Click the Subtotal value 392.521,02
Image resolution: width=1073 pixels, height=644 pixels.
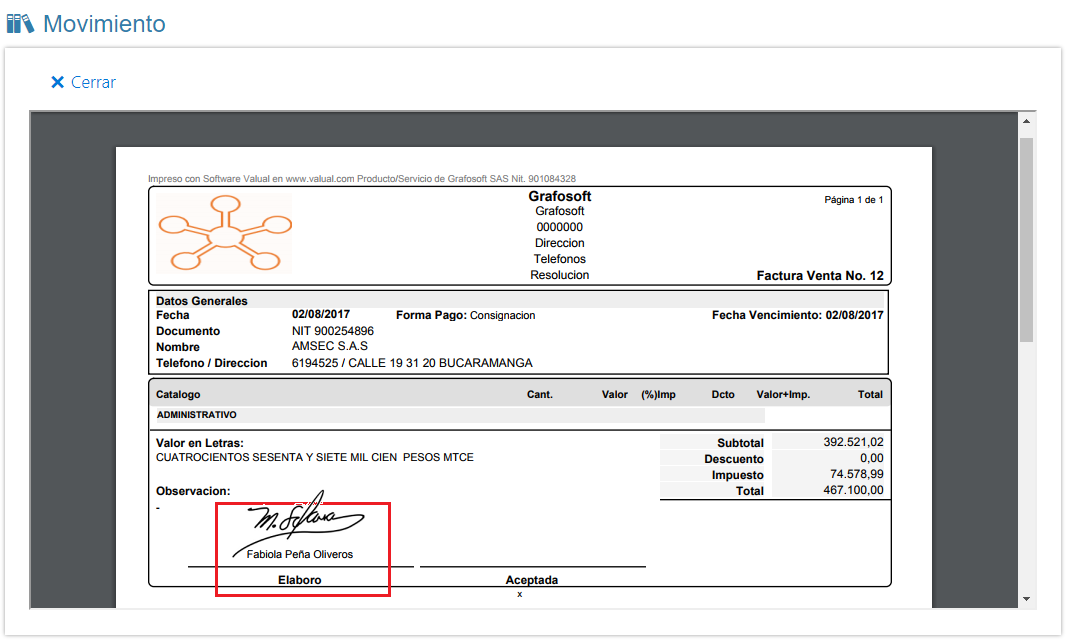pos(853,442)
